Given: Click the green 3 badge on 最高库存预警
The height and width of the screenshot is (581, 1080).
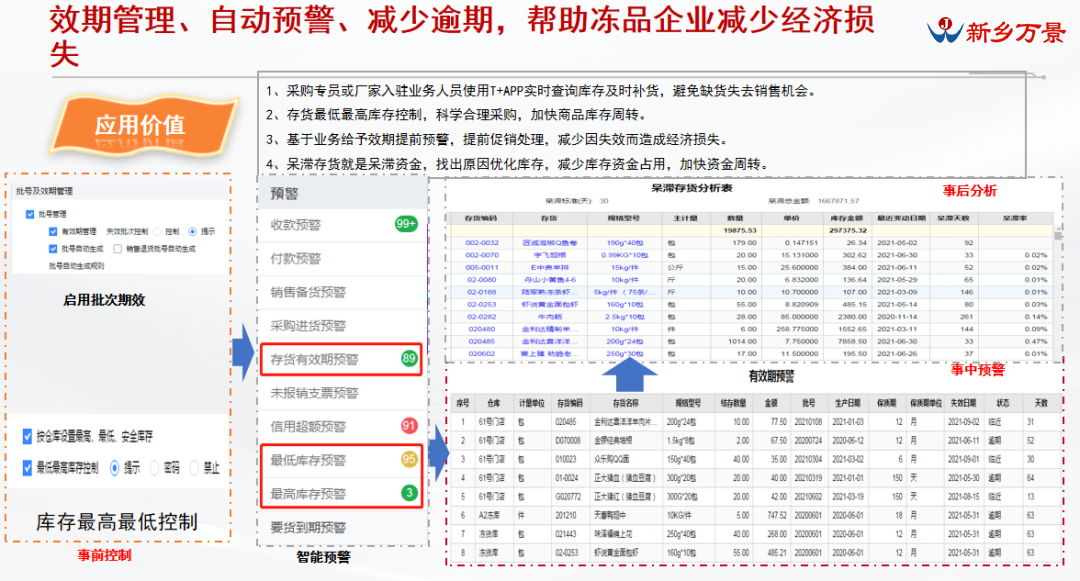Looking at the screenshot, I should (x=408, y=493).
